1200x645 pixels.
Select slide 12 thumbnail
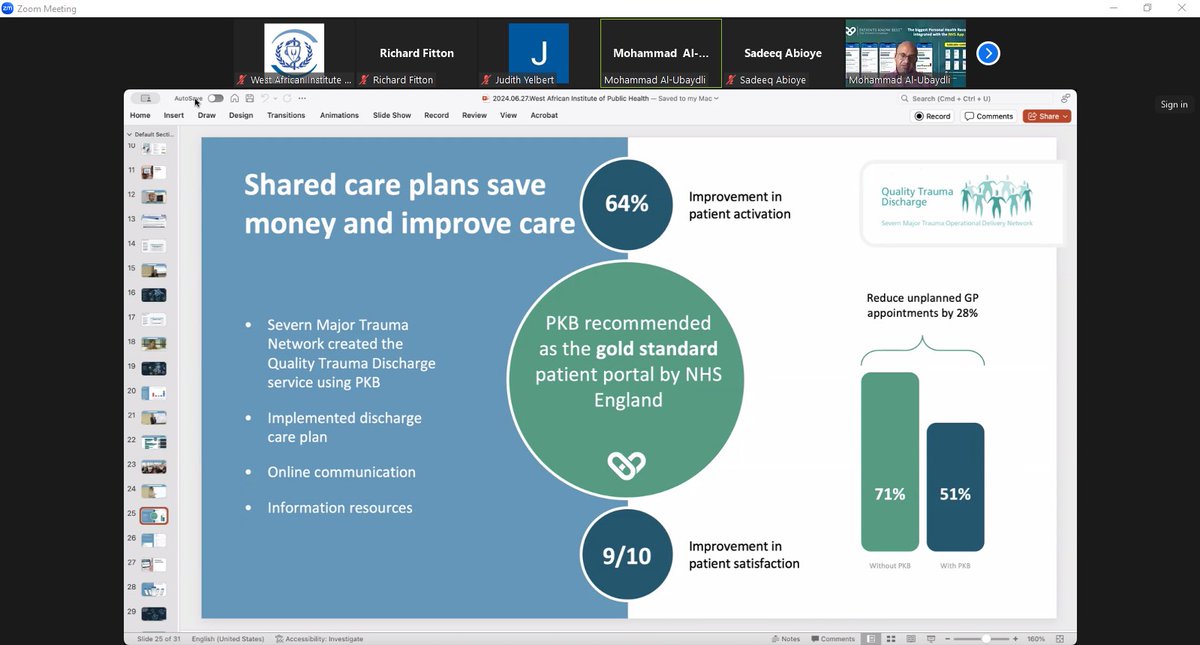click(x=154, y=196)
